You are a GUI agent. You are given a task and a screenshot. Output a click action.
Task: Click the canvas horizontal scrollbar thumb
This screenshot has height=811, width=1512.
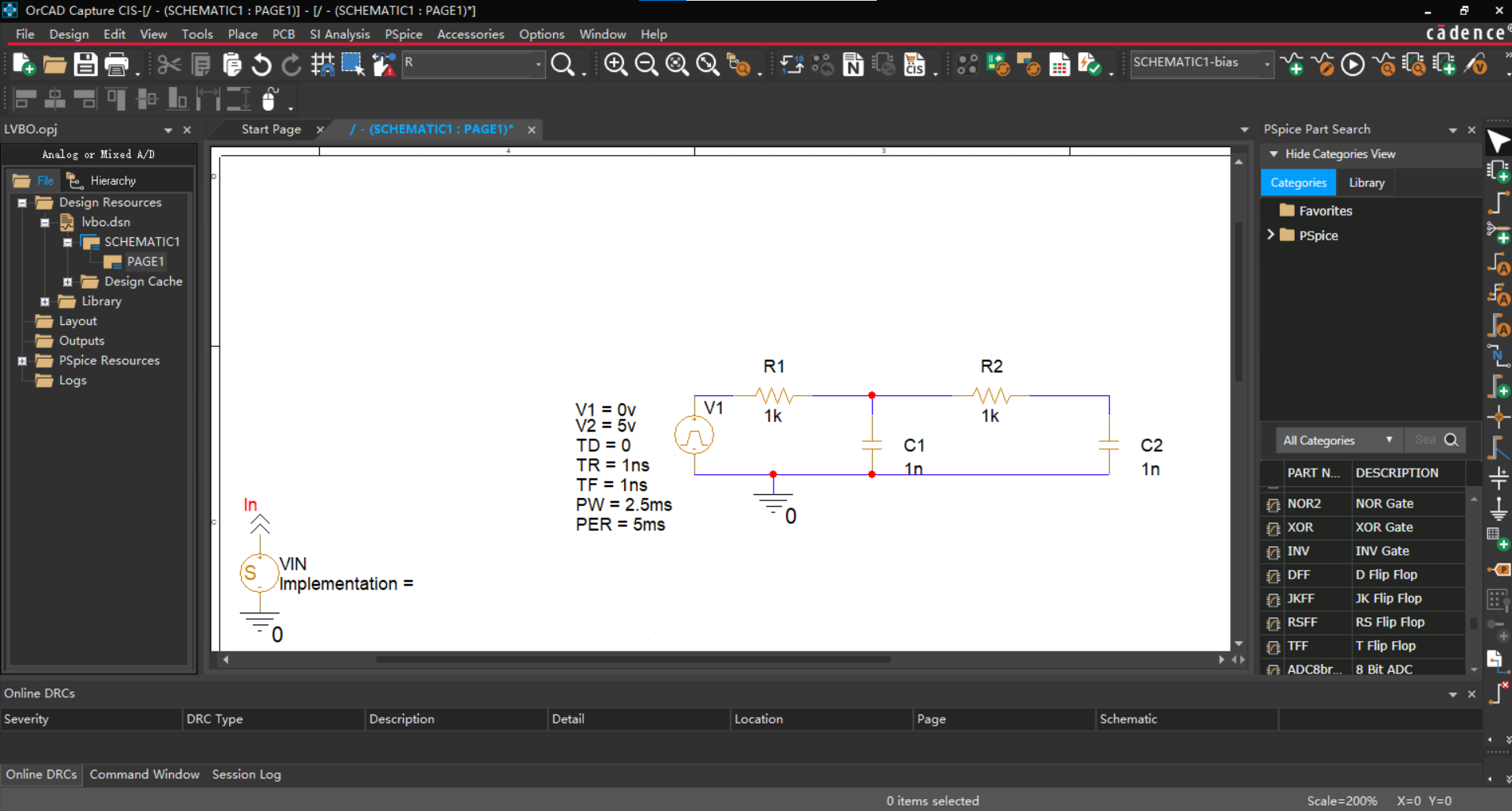tap(634, 659)
